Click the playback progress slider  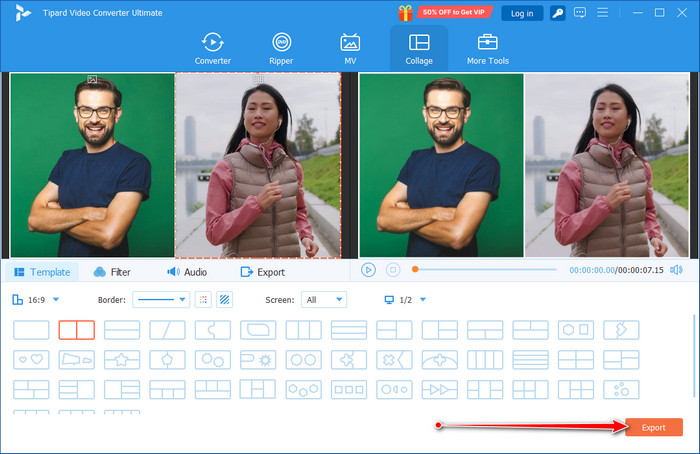click(x=485, y=270)
